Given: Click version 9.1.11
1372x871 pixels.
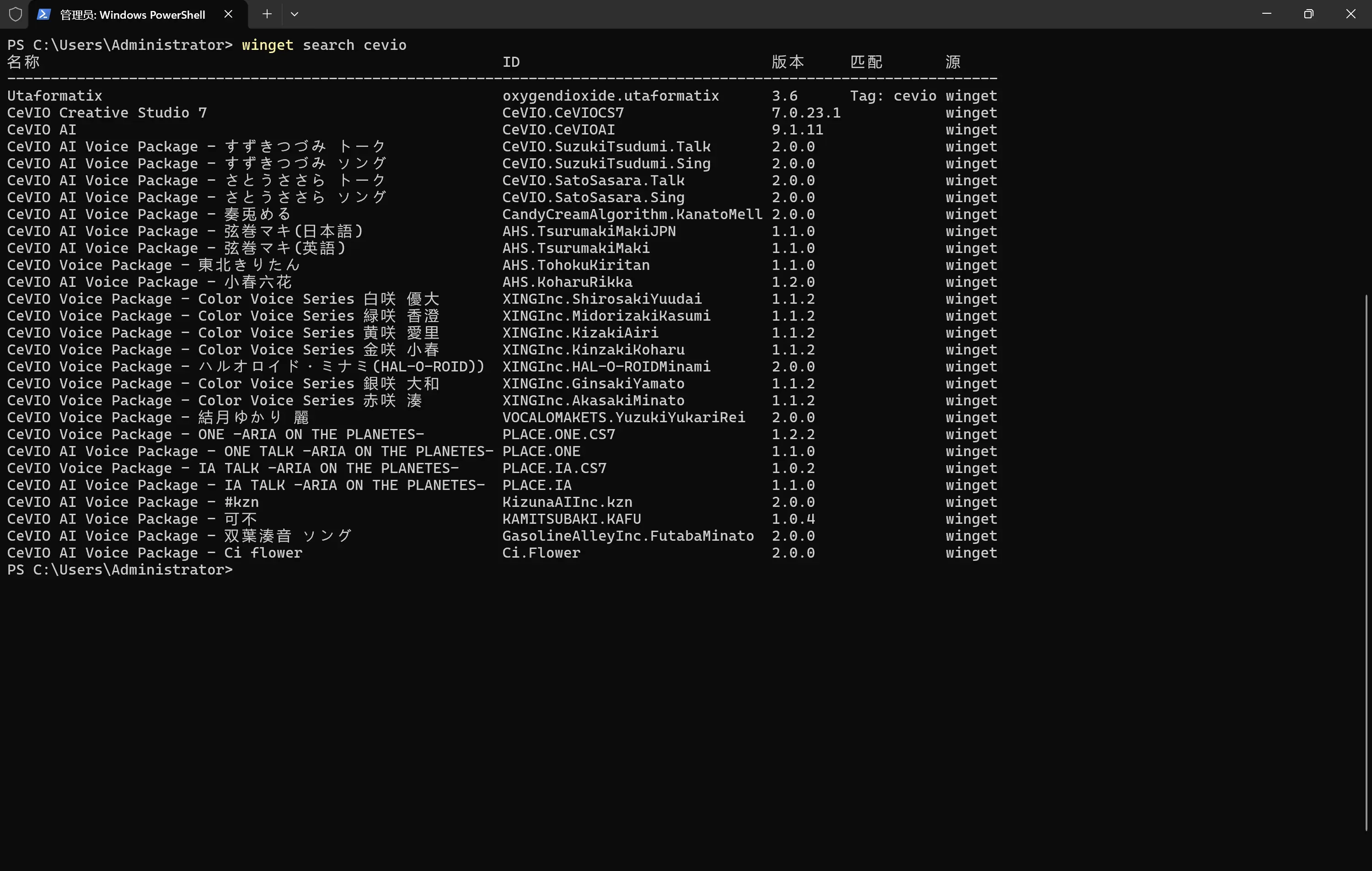Looking at the screenshot, I should pos(797,130).
